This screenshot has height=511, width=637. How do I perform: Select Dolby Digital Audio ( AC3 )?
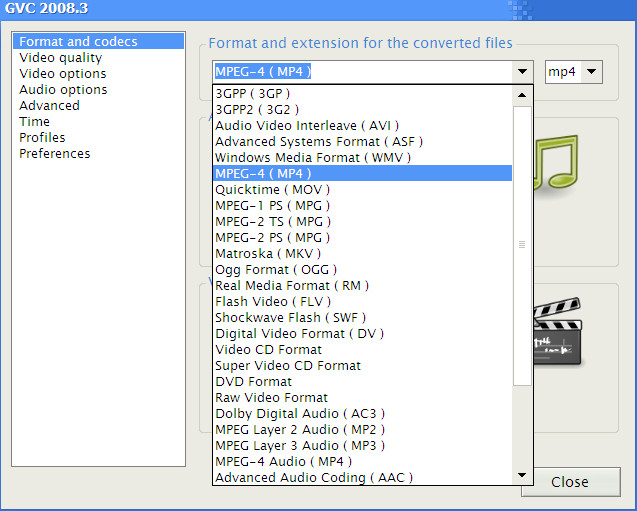(x=362, y=414)
